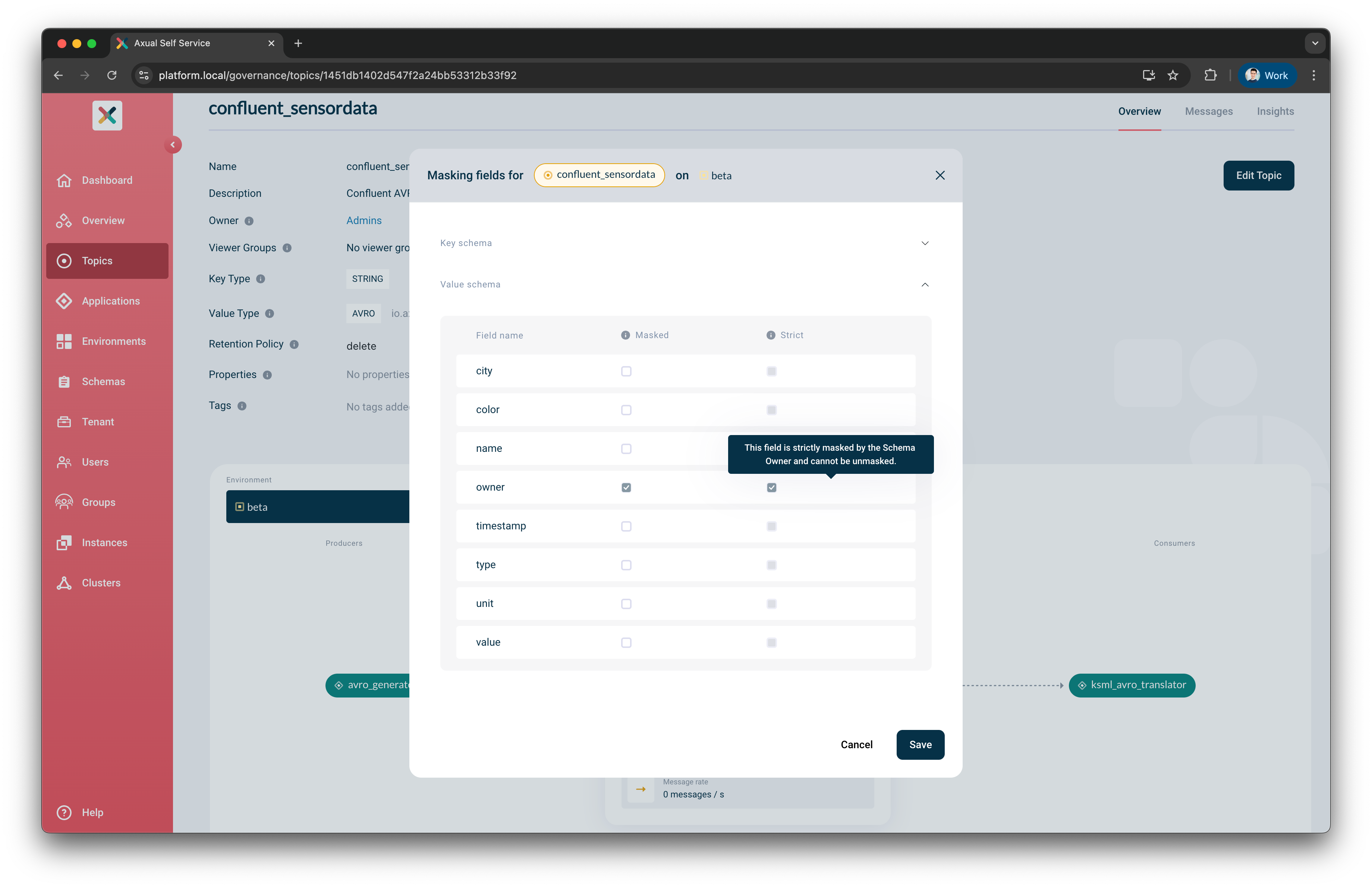Collapse the sidebar with the chevron button
Image resolution: width=1372 pixels, height=888 pixels.
pos(172,145)
